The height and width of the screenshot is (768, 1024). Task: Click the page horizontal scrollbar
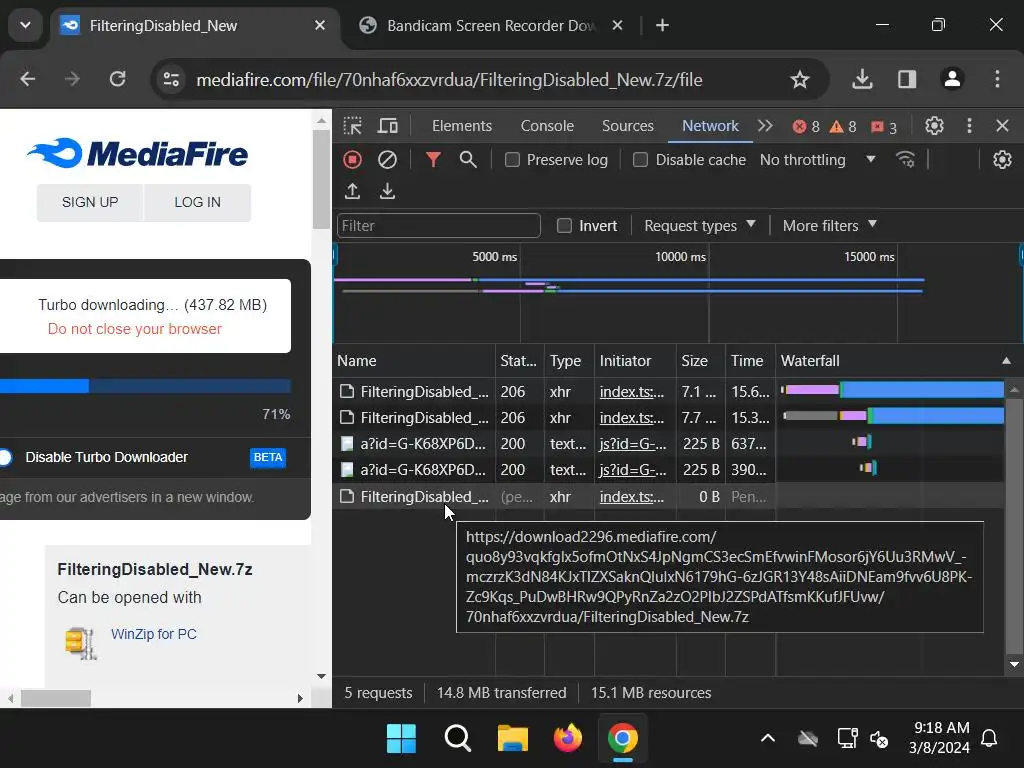click(56, 698)
